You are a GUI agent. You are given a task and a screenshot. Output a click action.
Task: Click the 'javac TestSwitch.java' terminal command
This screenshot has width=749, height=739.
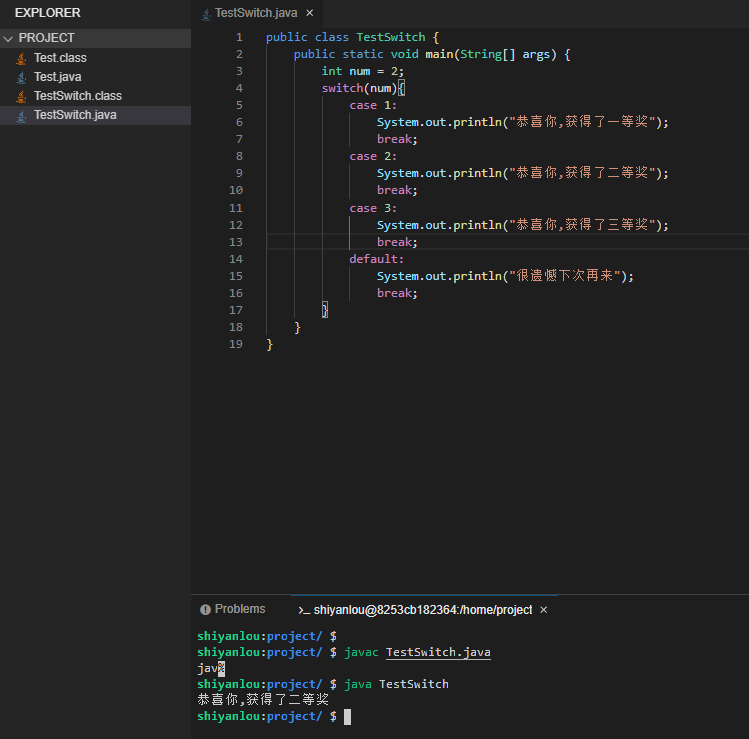(x=417, y=652)
